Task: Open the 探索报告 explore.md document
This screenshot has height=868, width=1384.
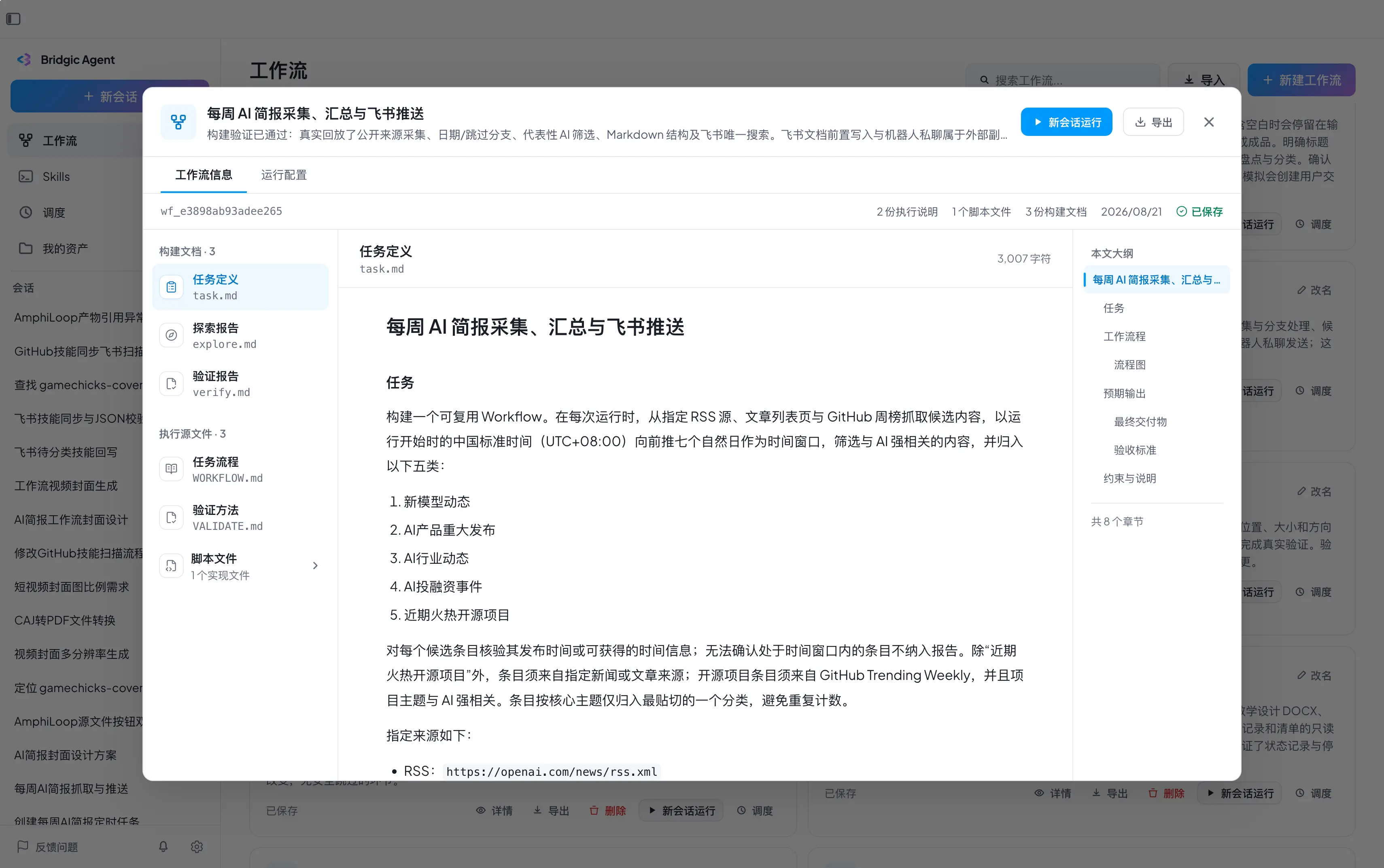Action: pyautogui.click(x=240, y=335)
